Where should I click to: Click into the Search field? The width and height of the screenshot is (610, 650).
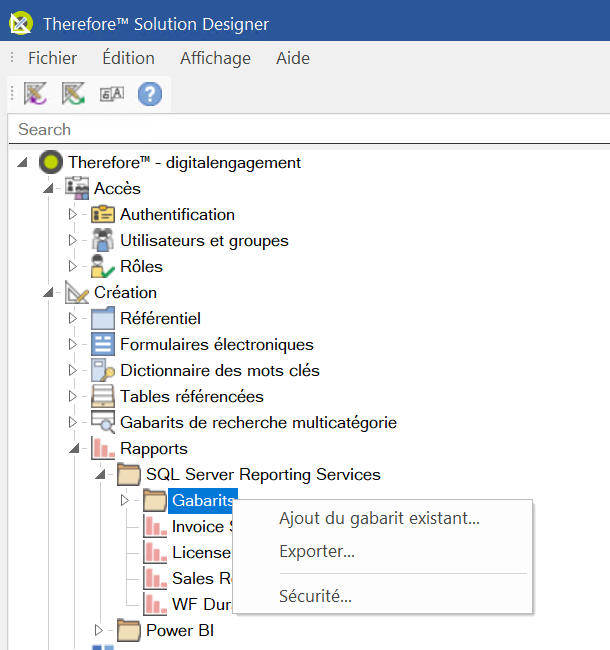(309, 129)
